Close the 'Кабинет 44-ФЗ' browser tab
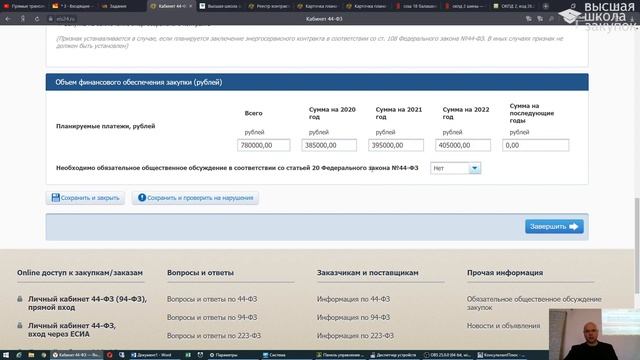Viewport: 640px width, 360px height. (191, 6)
